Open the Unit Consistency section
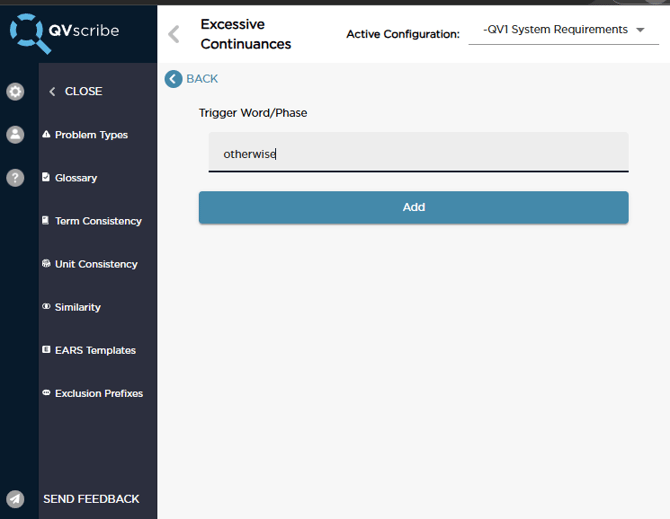 point(96,264)
